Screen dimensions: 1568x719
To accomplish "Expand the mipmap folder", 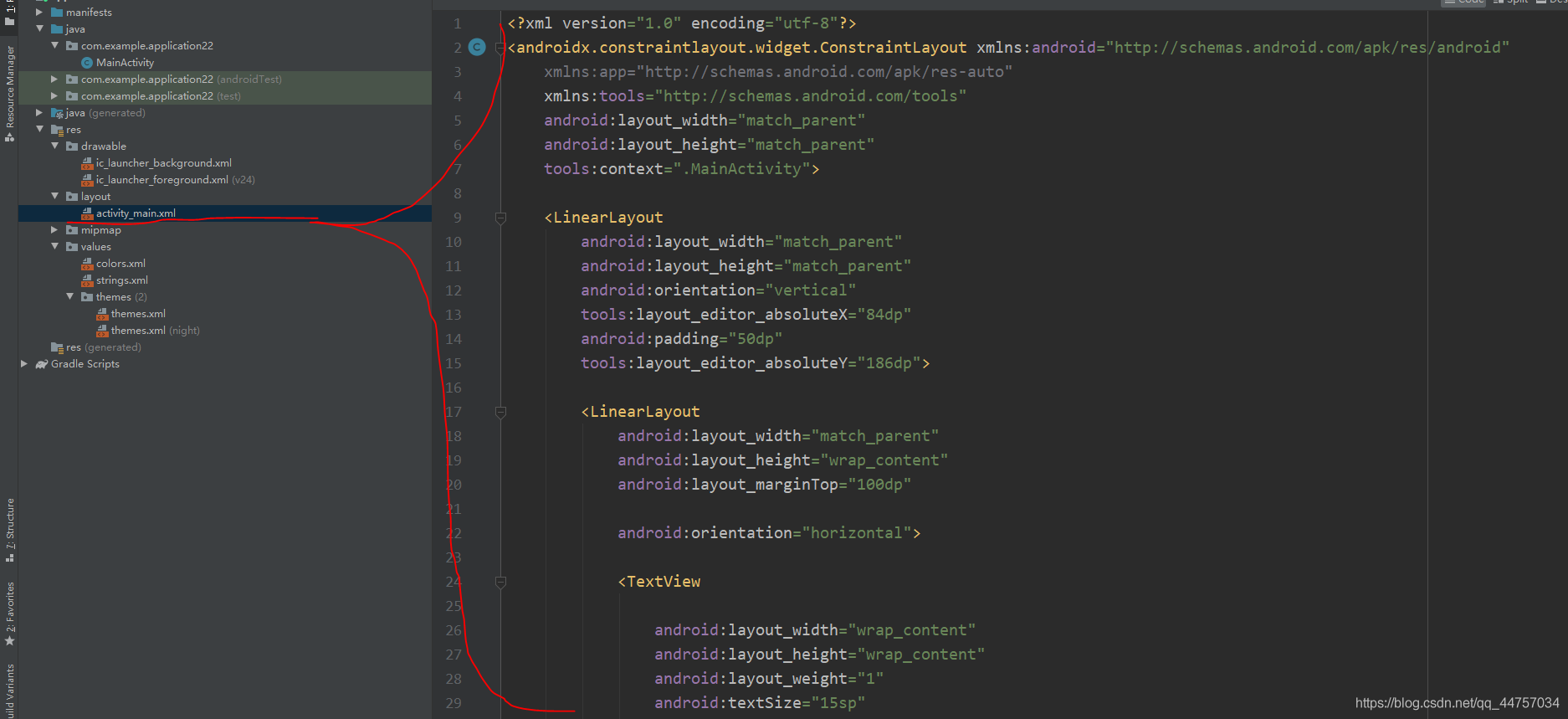I will (54, 229).
